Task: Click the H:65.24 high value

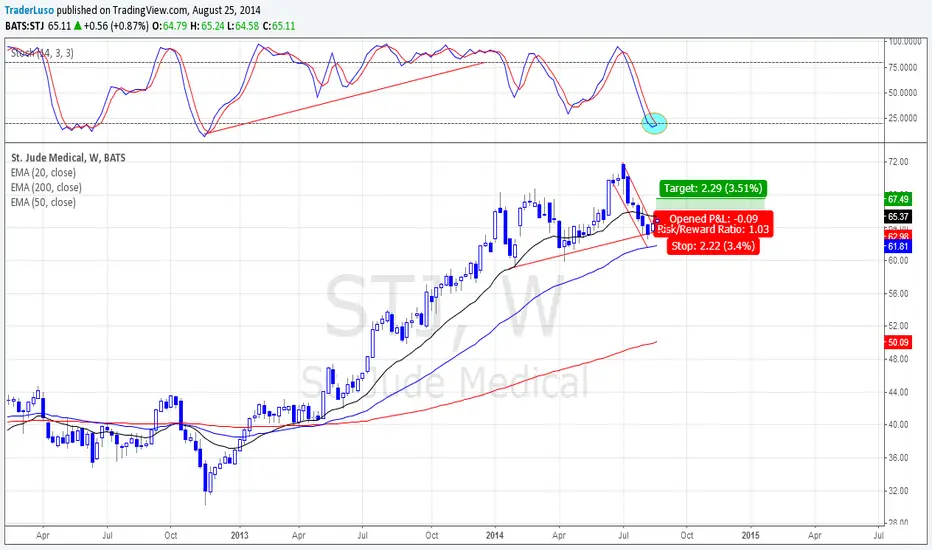Action: (207, 26)
